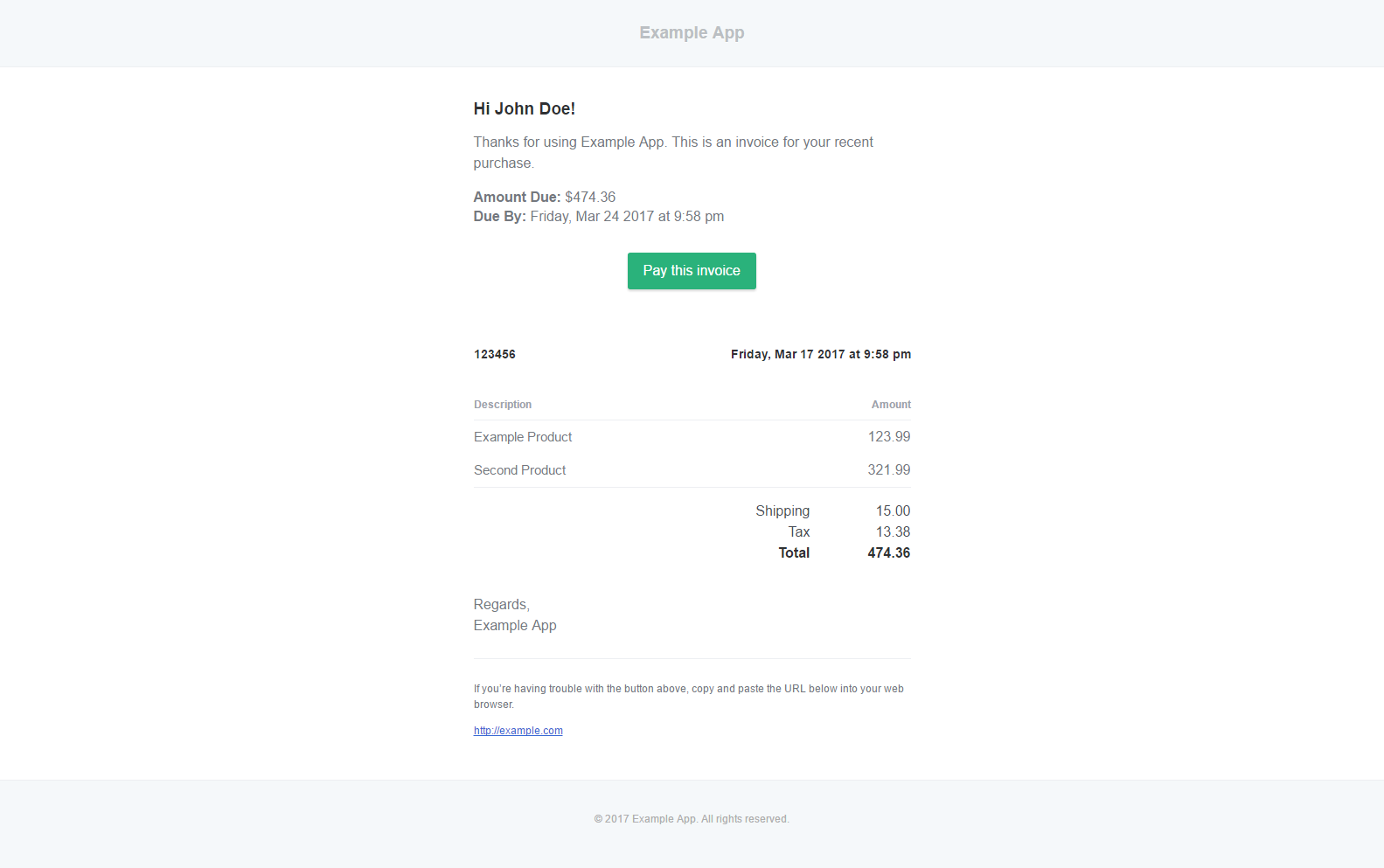Click the Example App header title
Screen dimensions: 1384x868
point(692,33)
